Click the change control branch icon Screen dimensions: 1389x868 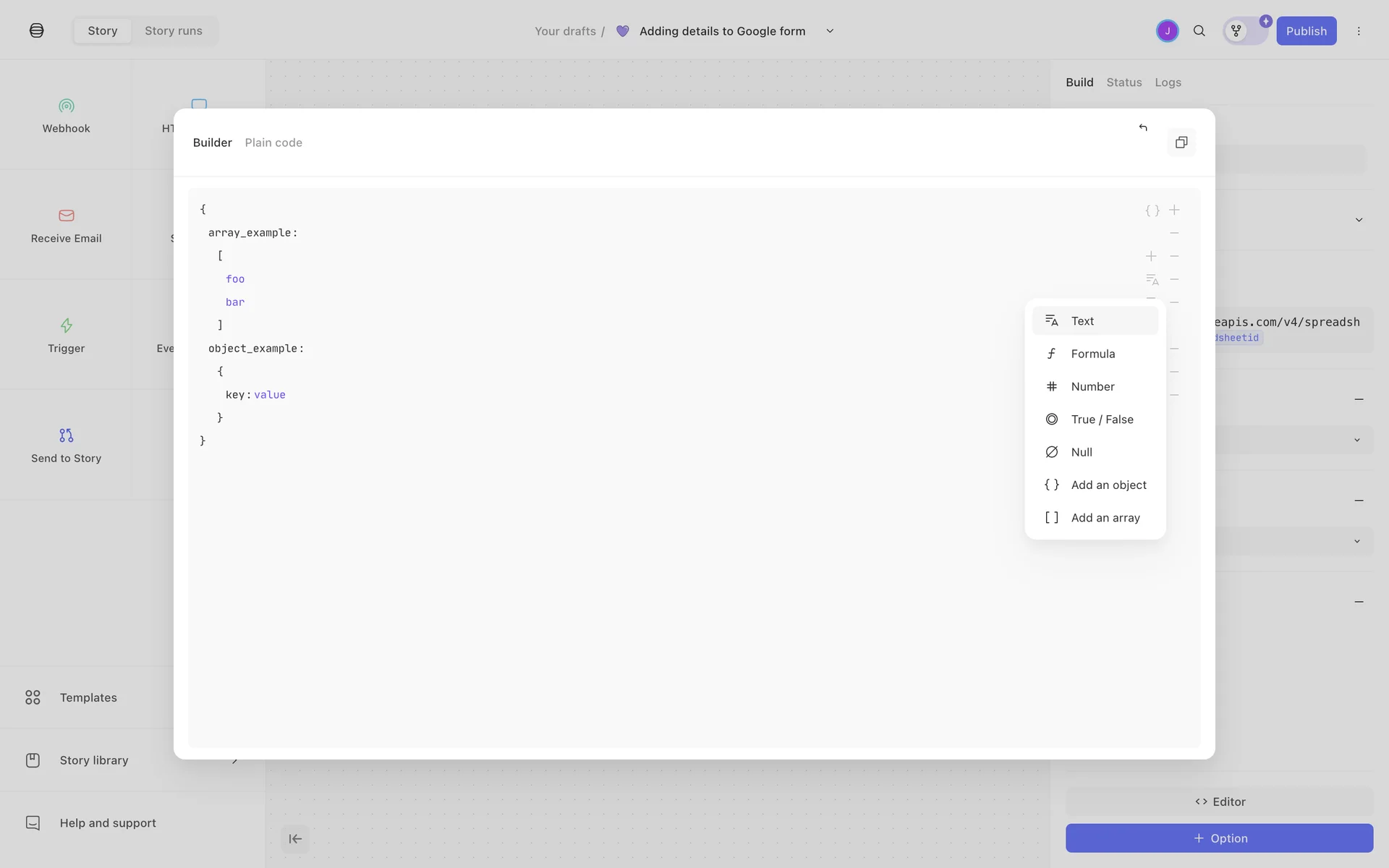click(1236, 31)
